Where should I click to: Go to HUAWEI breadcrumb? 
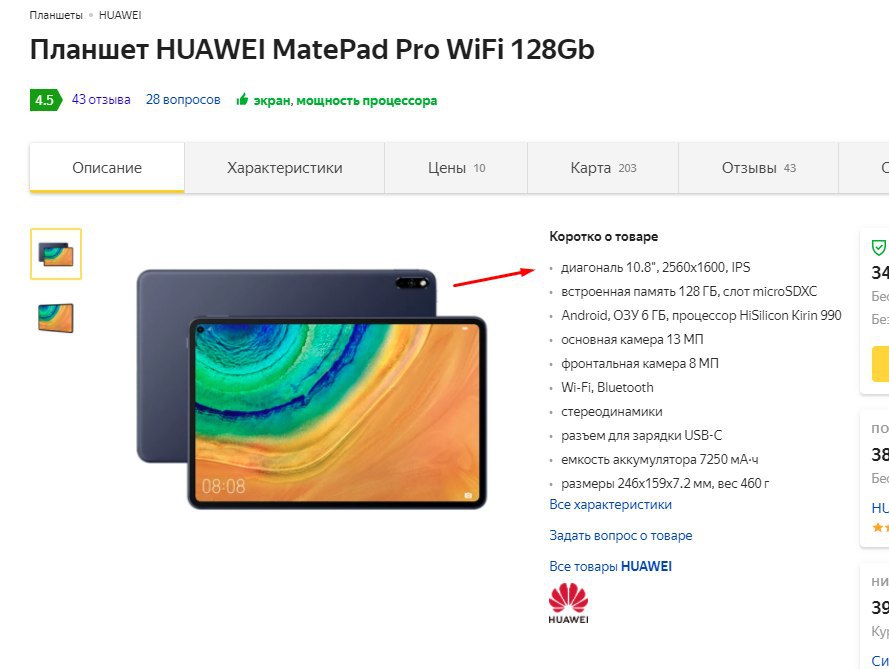(x=120, y=15)
